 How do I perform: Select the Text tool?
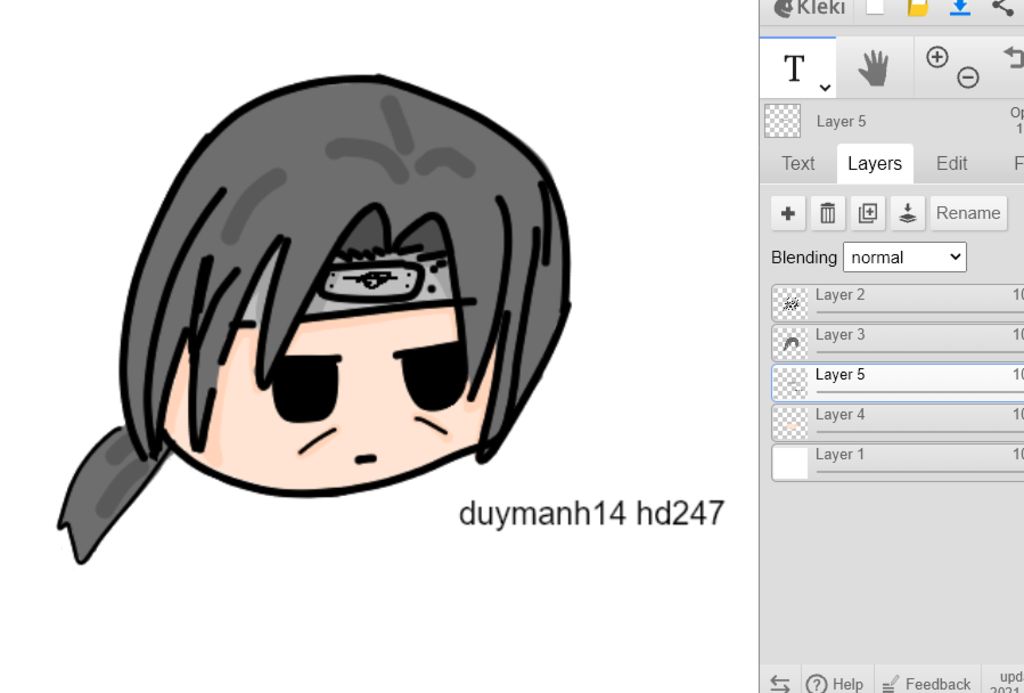click(x=794, y=68)
